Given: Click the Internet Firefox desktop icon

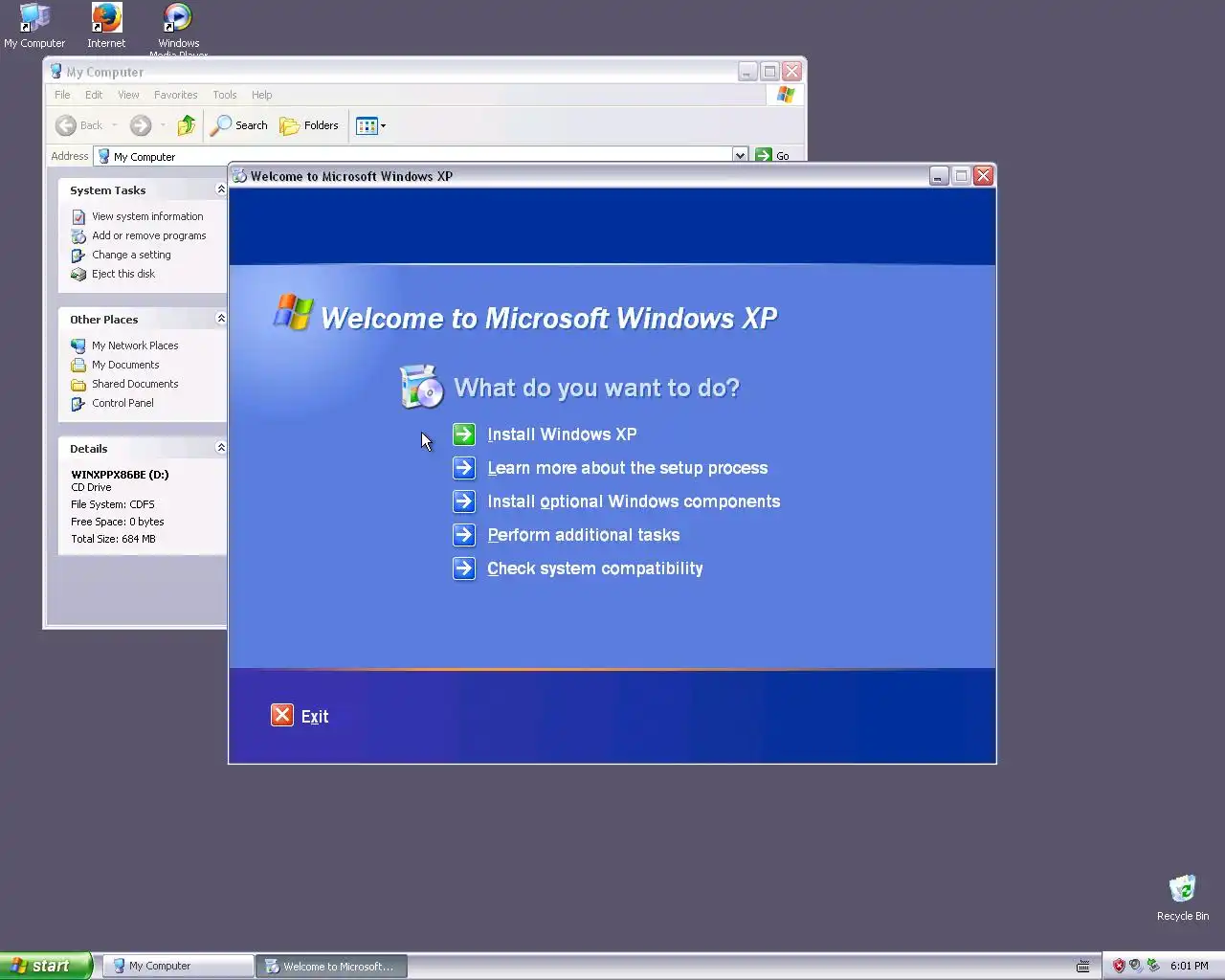Looking at the screenshot, I should [106, 26].
